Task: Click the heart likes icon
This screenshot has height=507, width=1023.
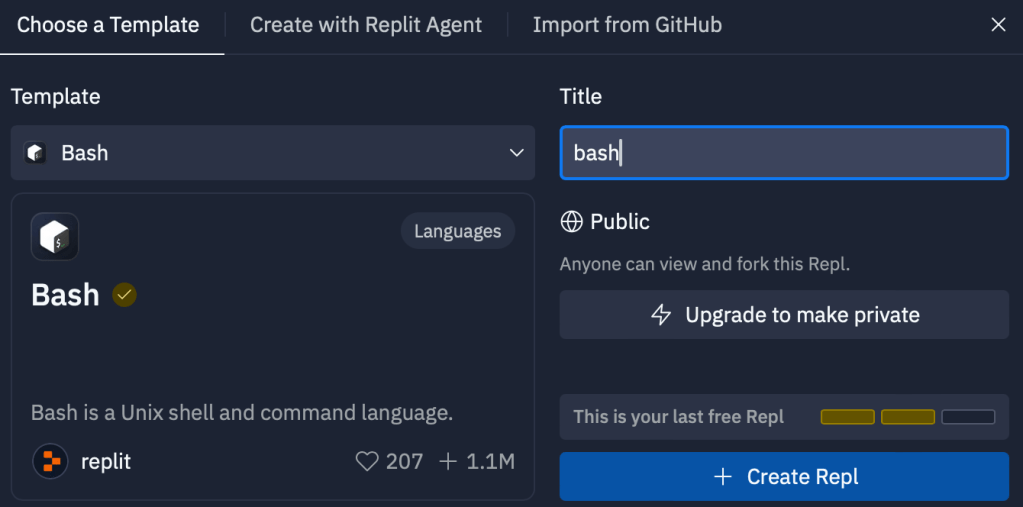Action: (x=367, y=461)
